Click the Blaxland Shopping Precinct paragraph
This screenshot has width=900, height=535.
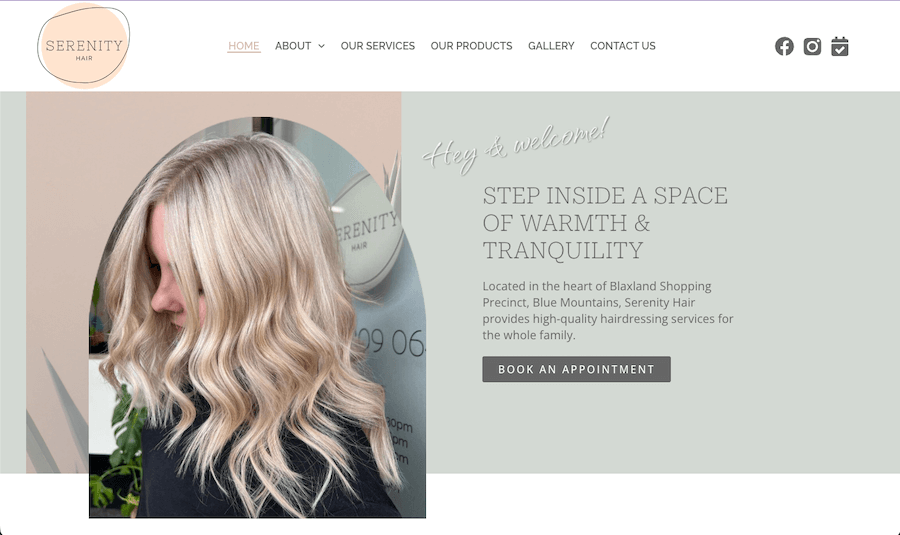(608, 311)
